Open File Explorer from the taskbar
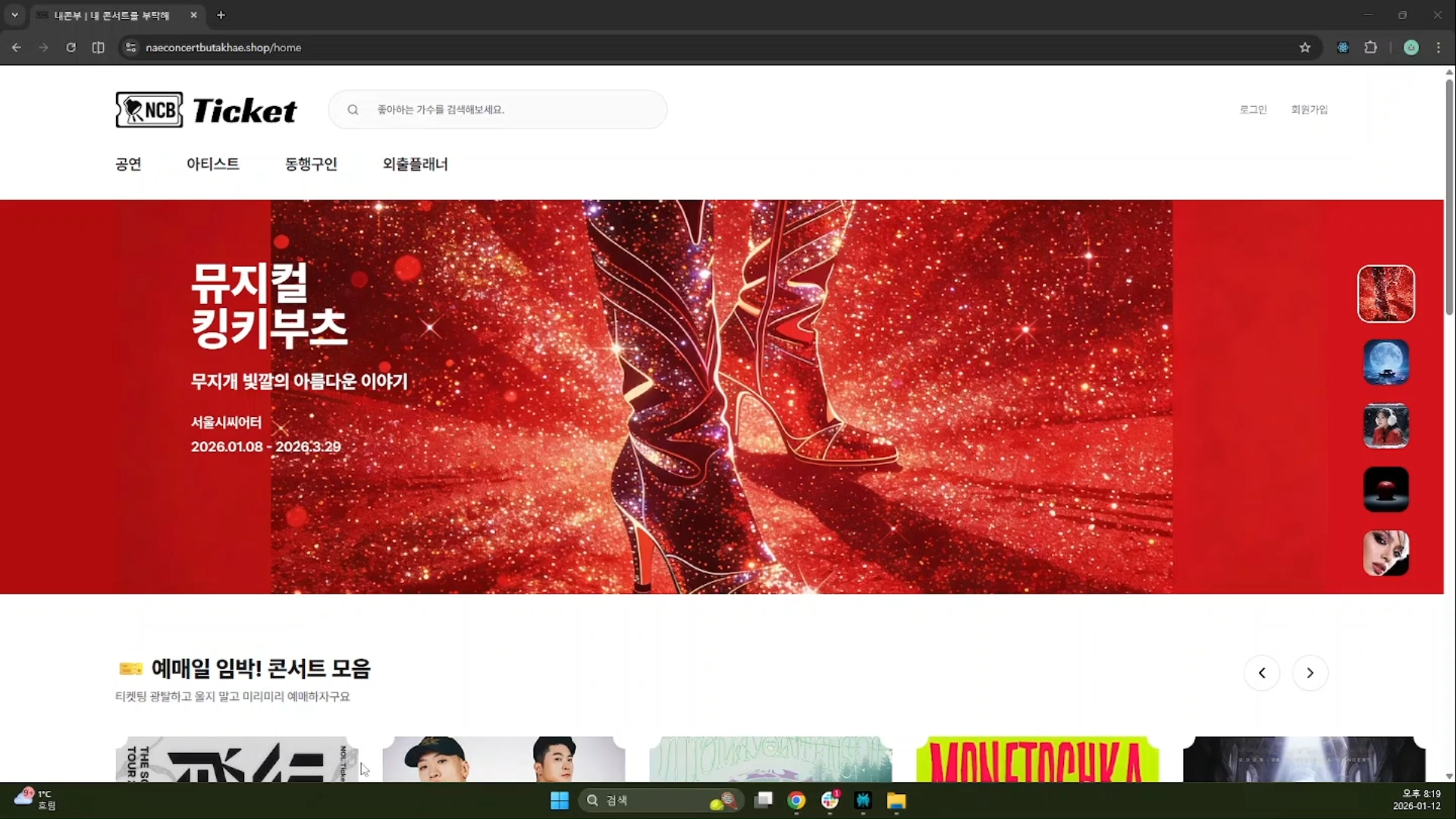The image size is (1456, 819). tap(896, 801)
